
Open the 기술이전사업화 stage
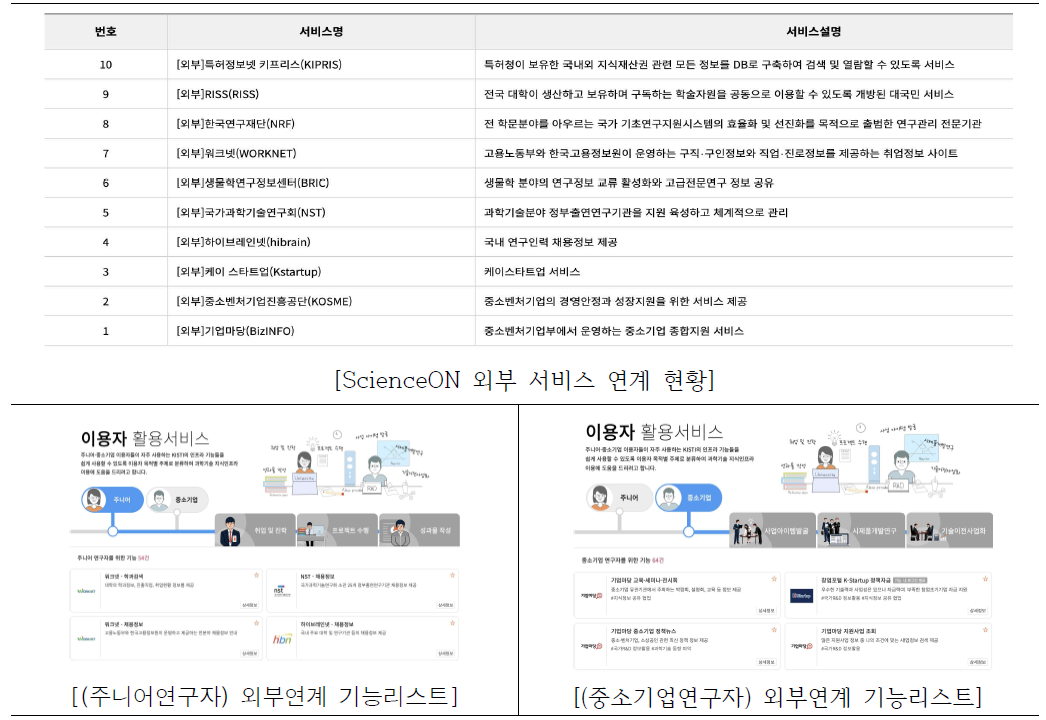point(950,530)
